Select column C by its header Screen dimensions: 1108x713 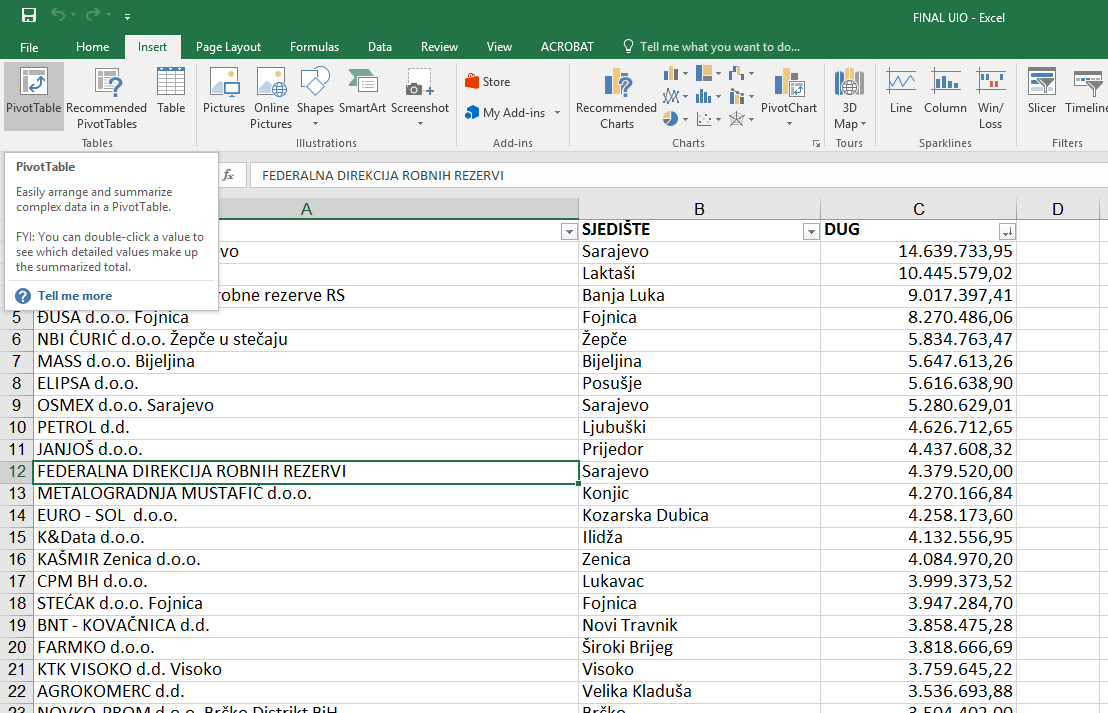point(918,209)
